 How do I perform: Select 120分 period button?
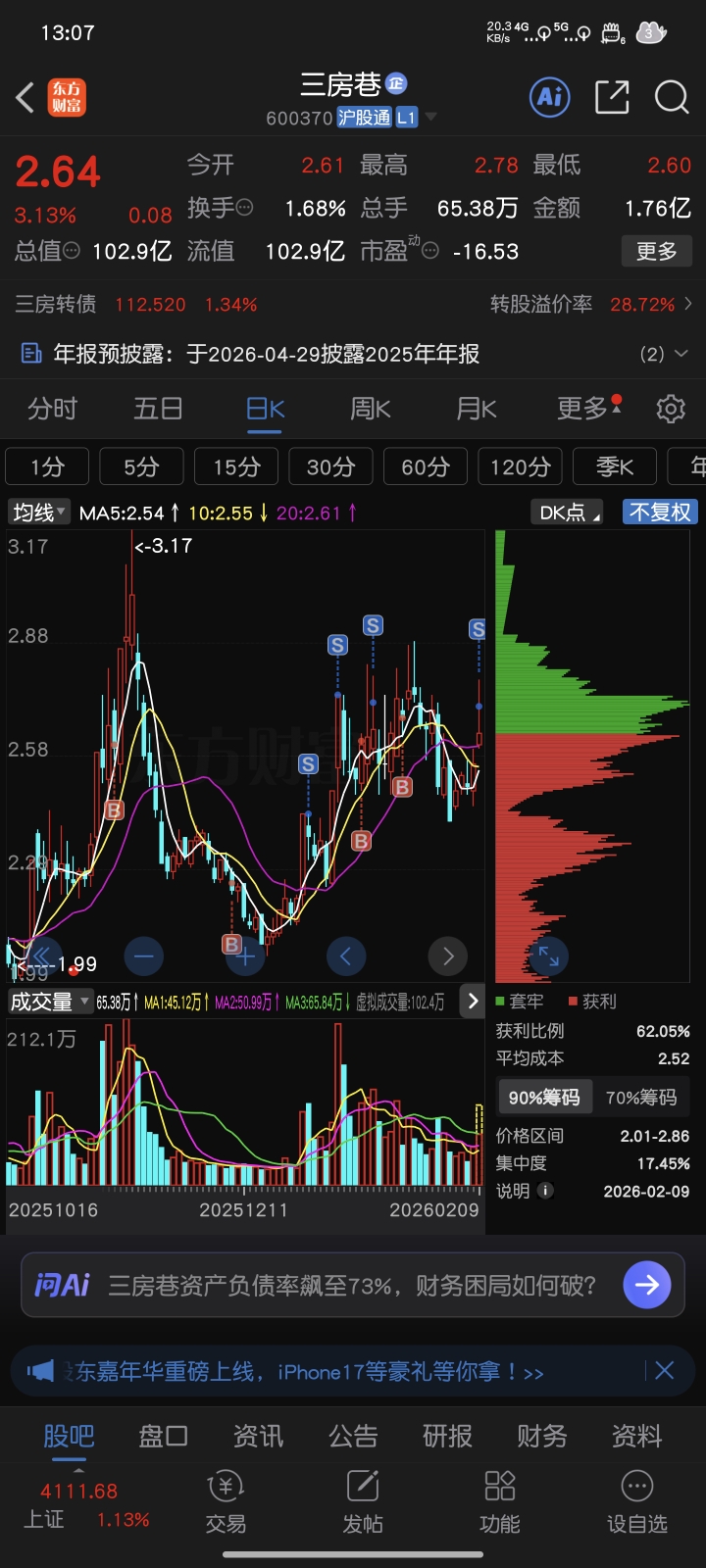coord(520,466)
